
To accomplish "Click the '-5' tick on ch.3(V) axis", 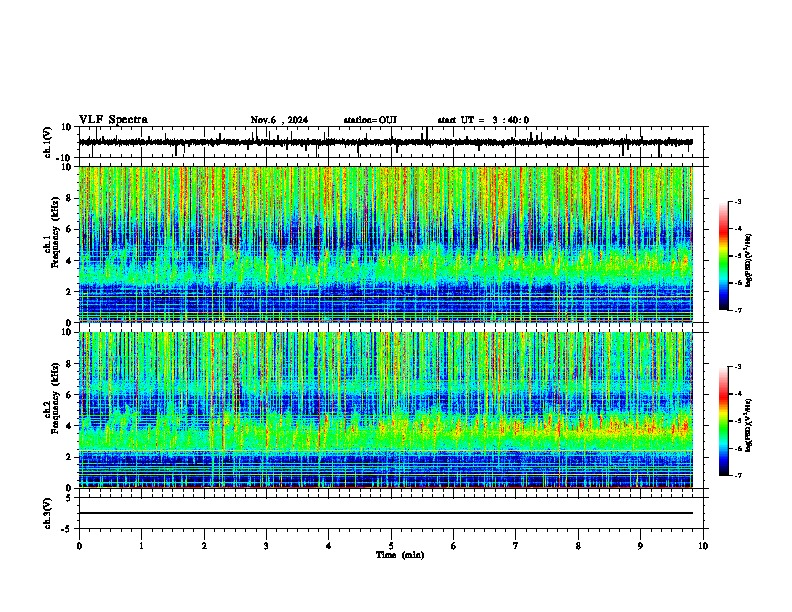I will coord(67,529).
